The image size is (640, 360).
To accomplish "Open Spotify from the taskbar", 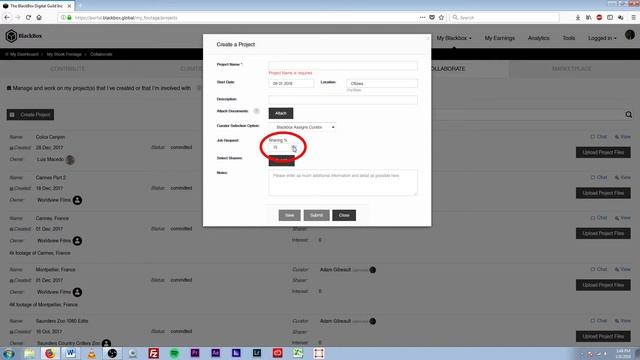I will (x=174, y=353).
